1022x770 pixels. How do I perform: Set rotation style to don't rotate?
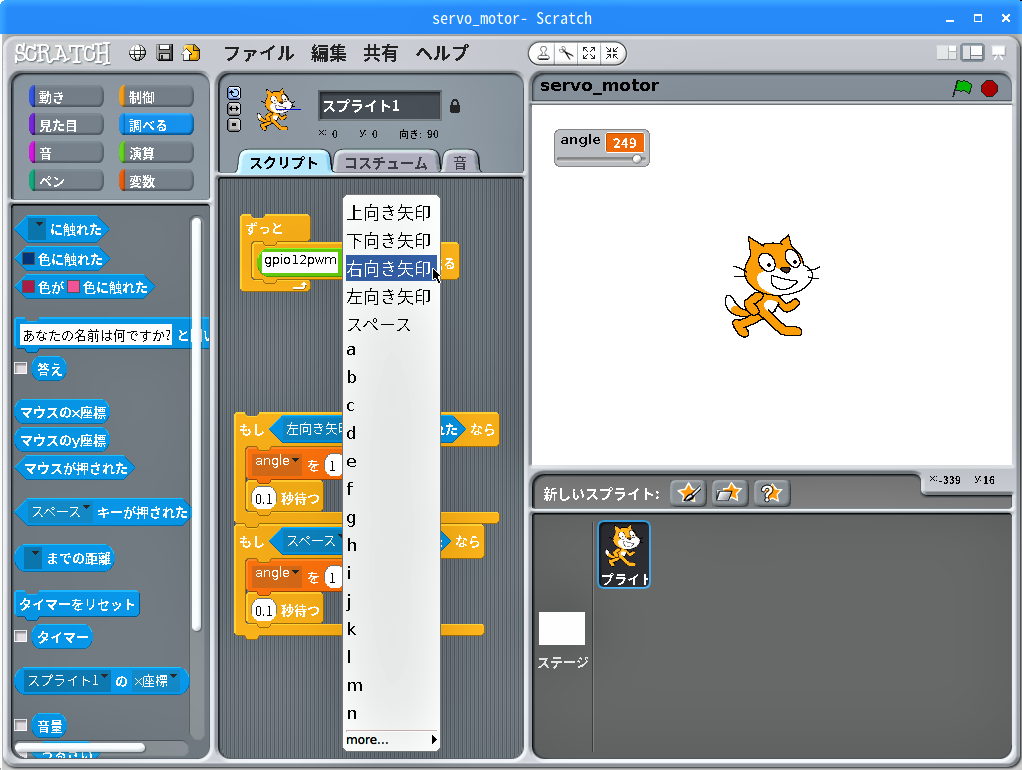click(234, 125)
